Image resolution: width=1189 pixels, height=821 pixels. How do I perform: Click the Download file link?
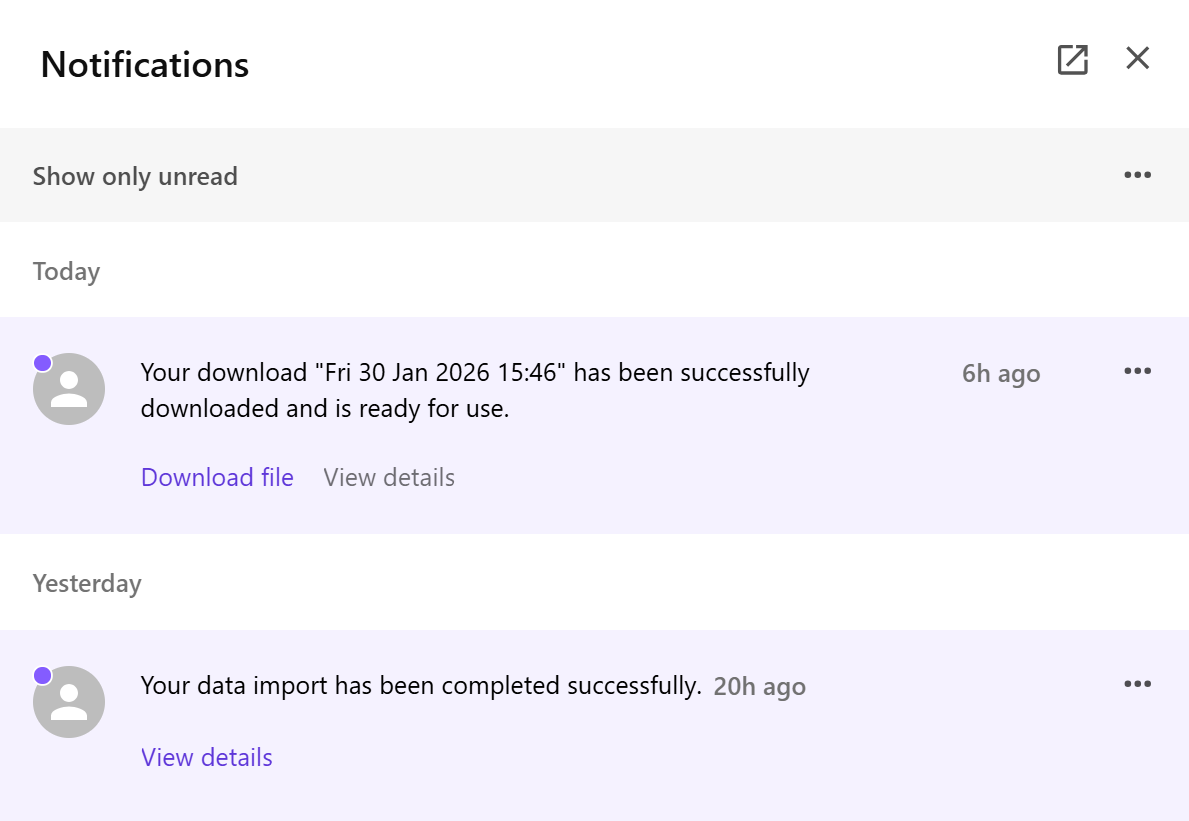(217, 478)
